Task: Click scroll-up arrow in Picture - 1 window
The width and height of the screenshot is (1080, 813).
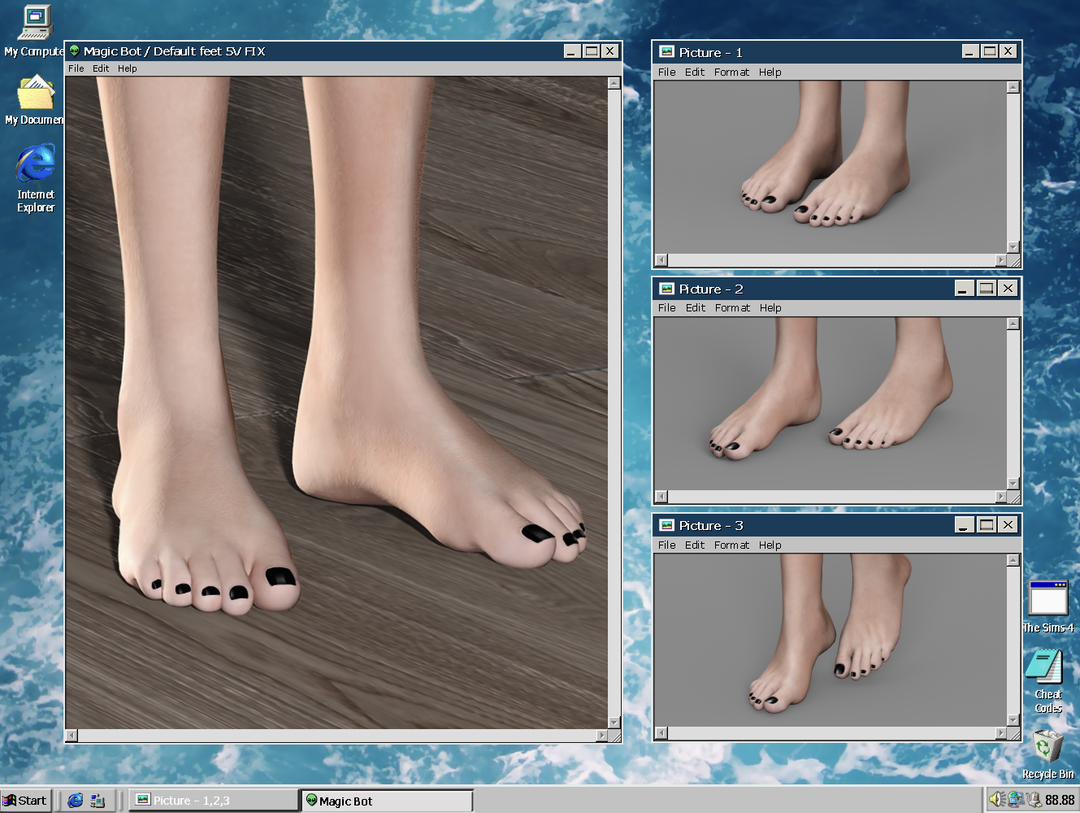Action: pos(1013,87)
